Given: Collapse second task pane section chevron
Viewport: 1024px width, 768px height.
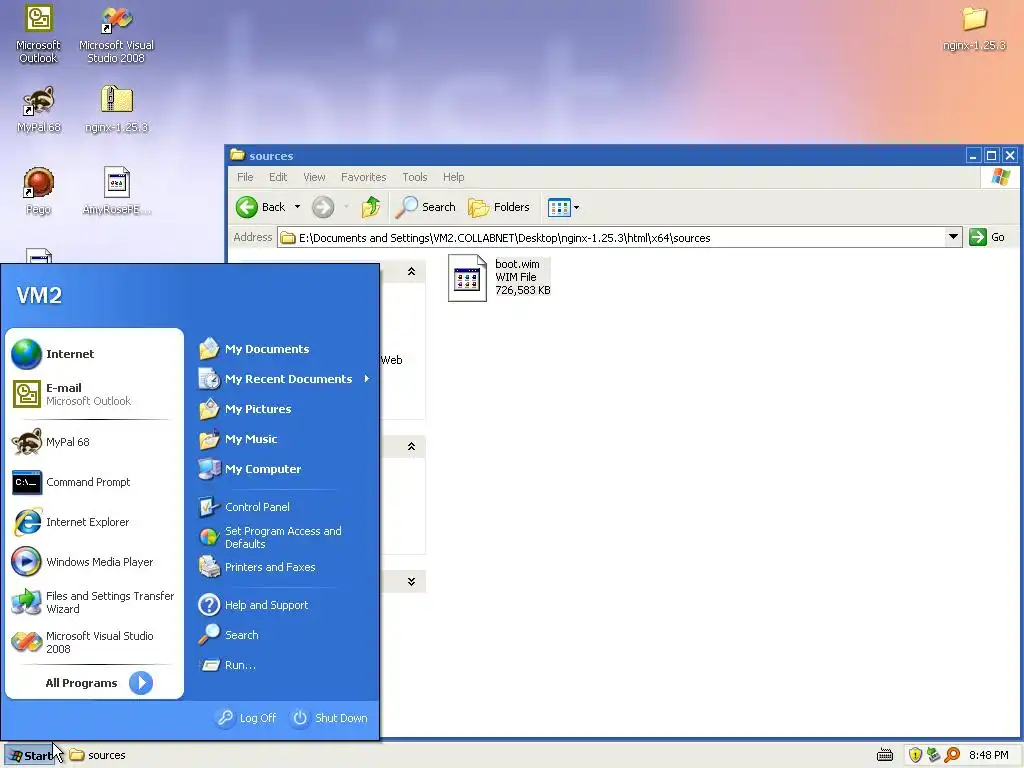Looking at the screenshot, I should [411, 447].
